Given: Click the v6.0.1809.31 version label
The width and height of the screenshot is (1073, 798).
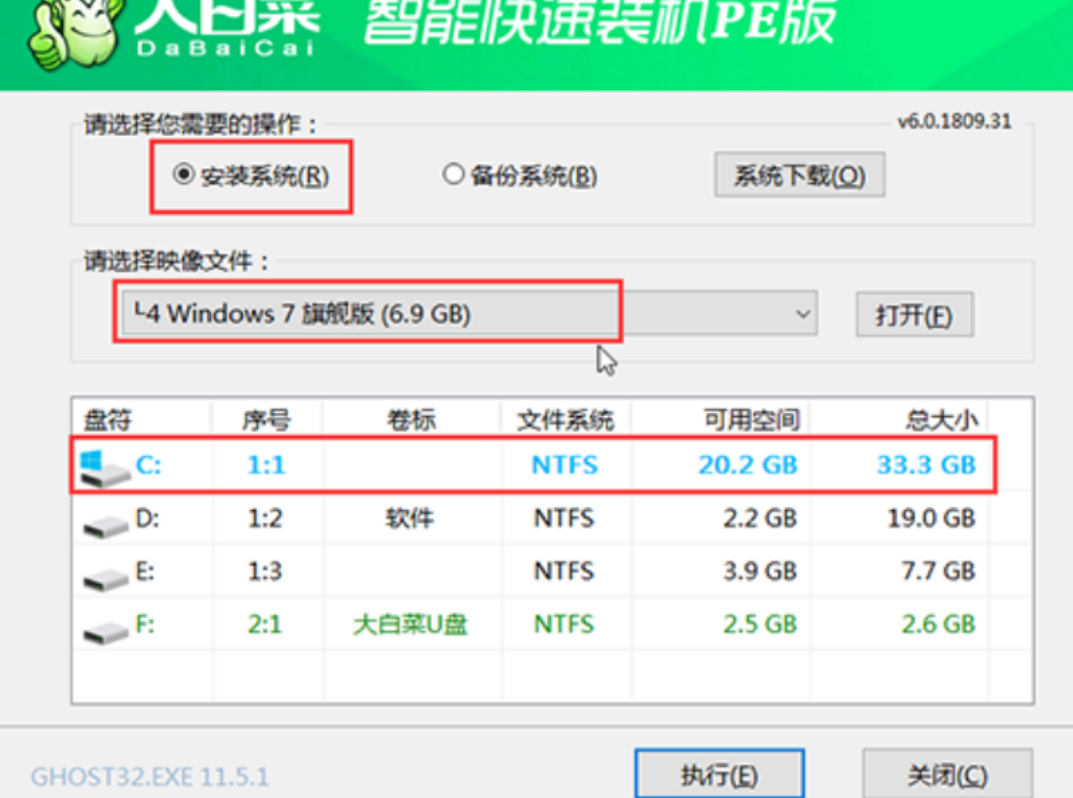Looking at the screenshot, I should click(x=955, y=121).
